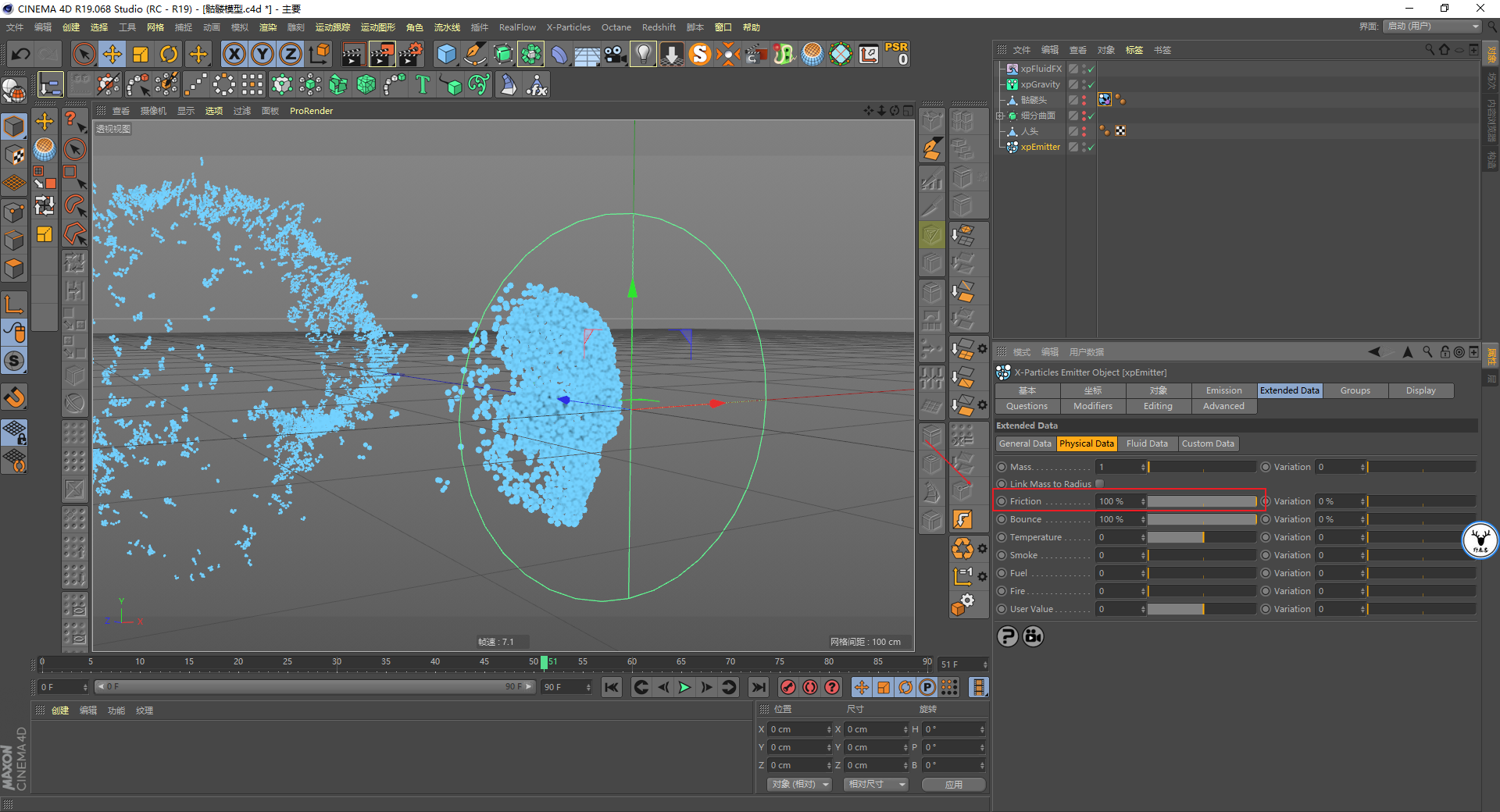The height and width of the screenshot is (812, 1500).
Task: Click 标签 in Object Manager menu
Action: 1134,50
